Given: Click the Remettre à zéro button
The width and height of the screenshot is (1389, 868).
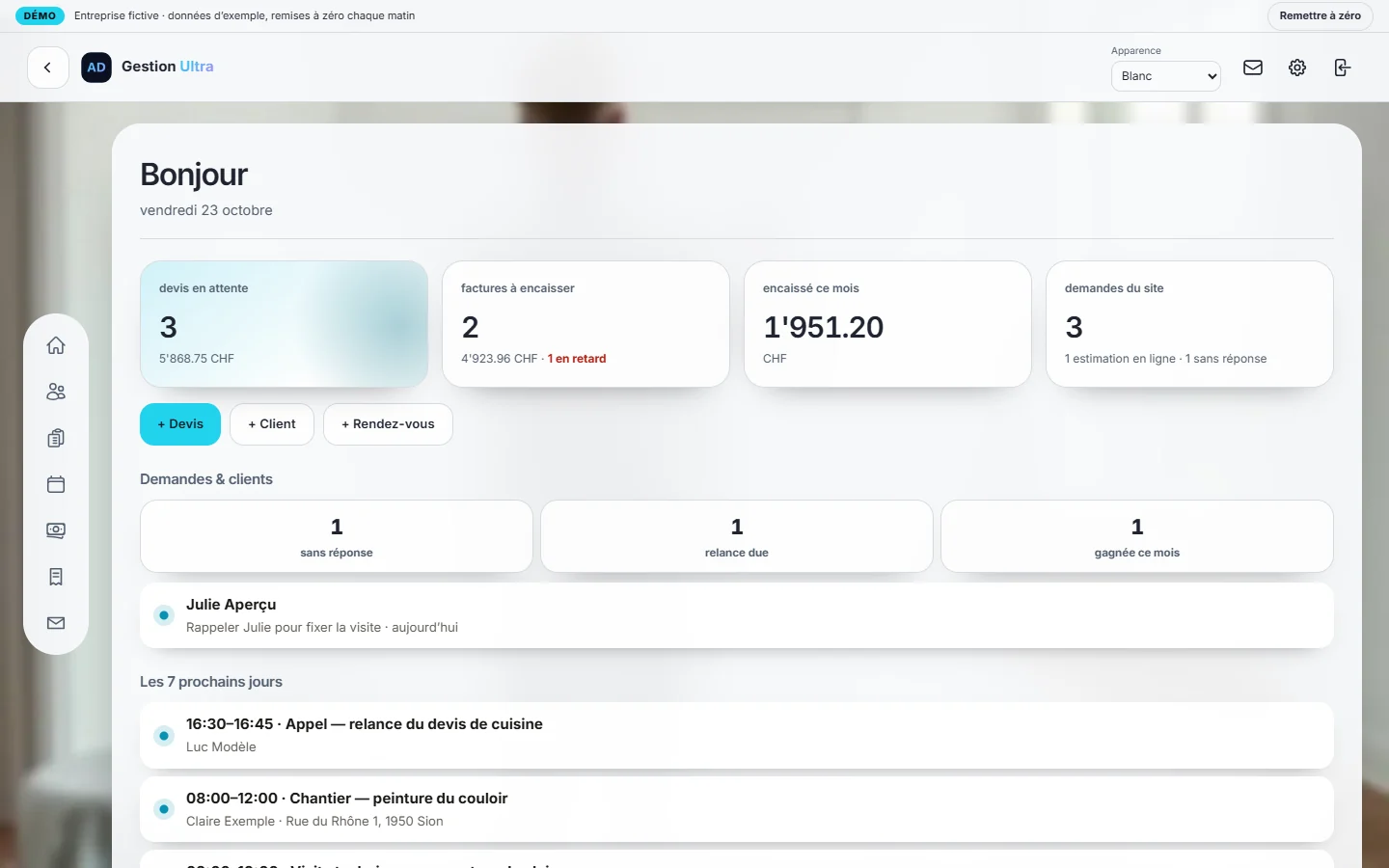Looking at the screenshot, I should coord(1320,15).
